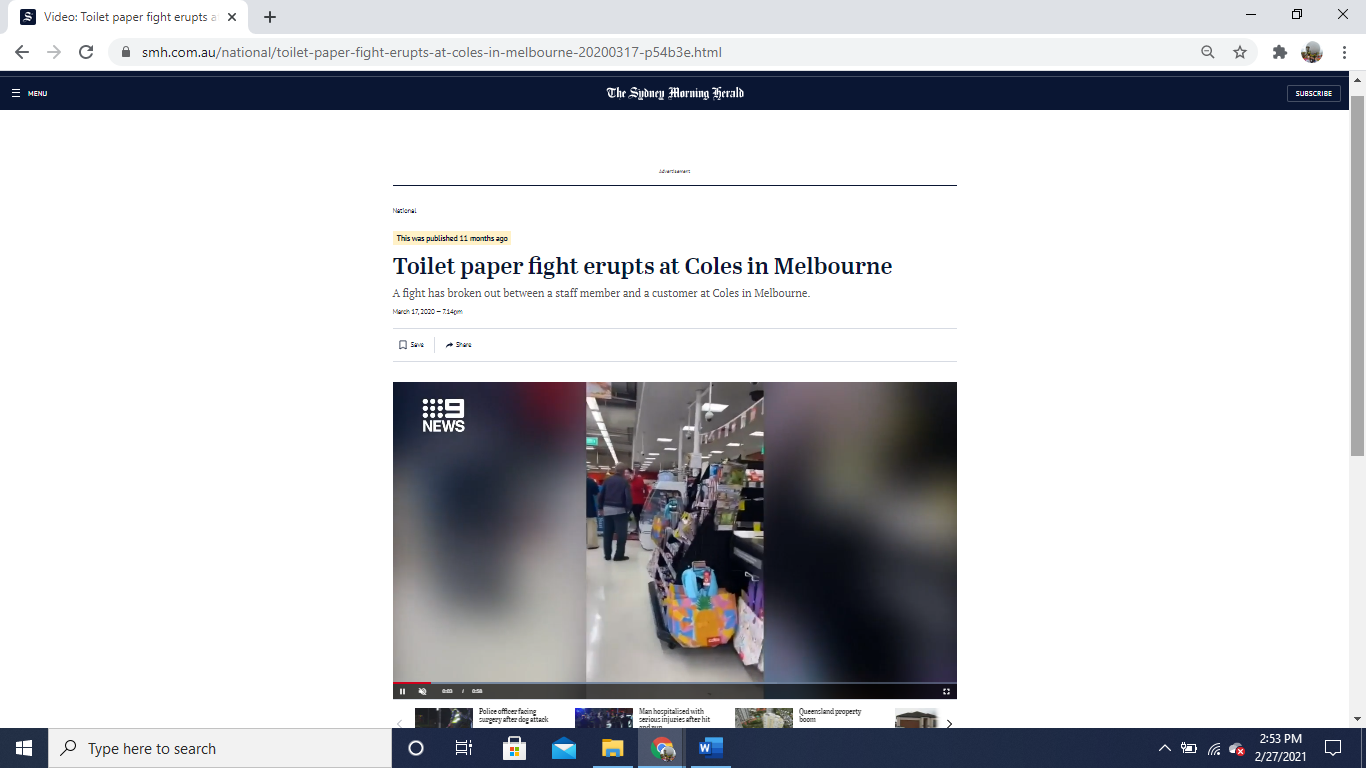Enter fullscreen mode on video player

pyautogui.click(x=946, y=691)
